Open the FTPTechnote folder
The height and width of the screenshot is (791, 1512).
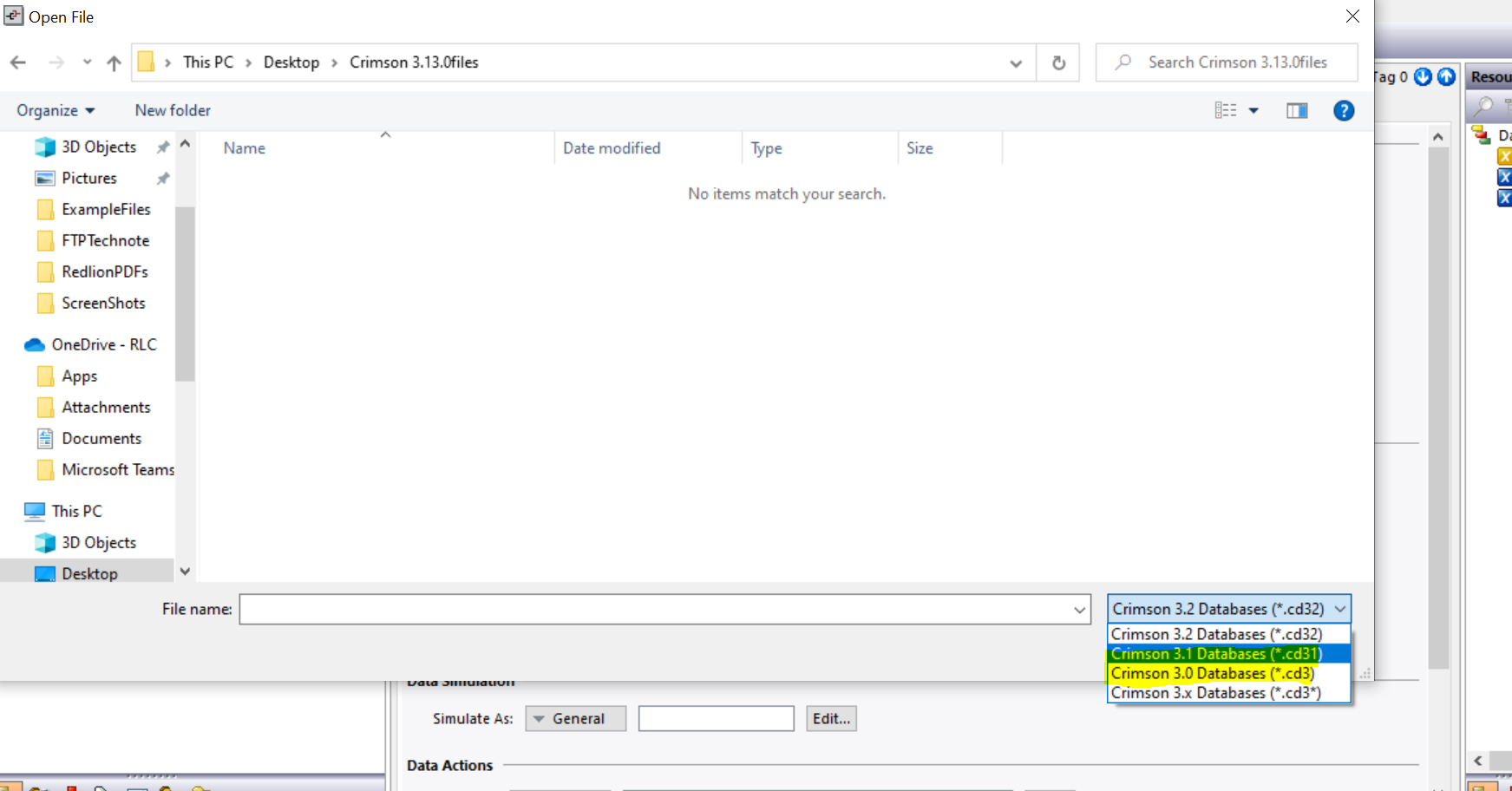pos(105,240)
